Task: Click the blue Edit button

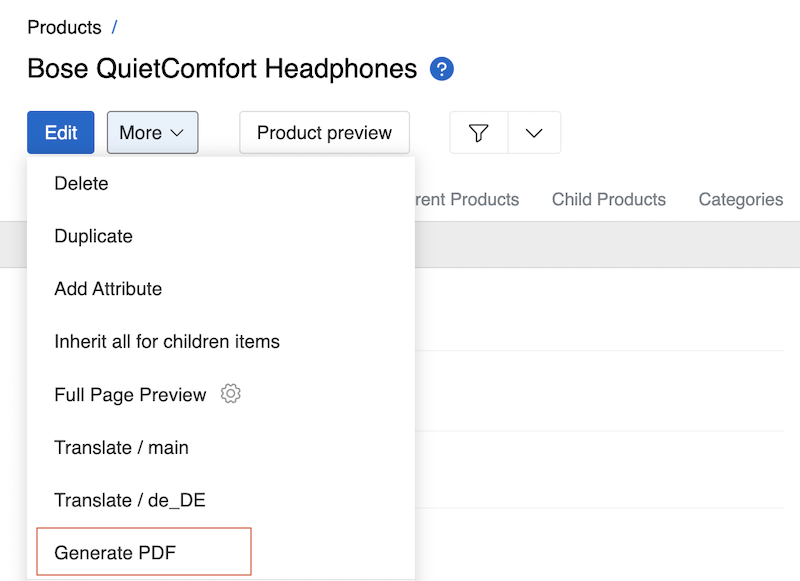Action: [61, 133]
